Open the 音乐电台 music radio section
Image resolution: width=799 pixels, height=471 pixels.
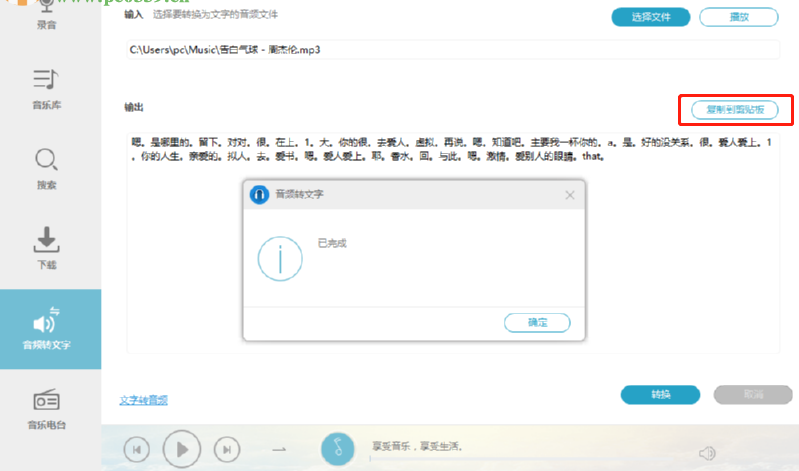pyautogui.click(x=46, y=409)
